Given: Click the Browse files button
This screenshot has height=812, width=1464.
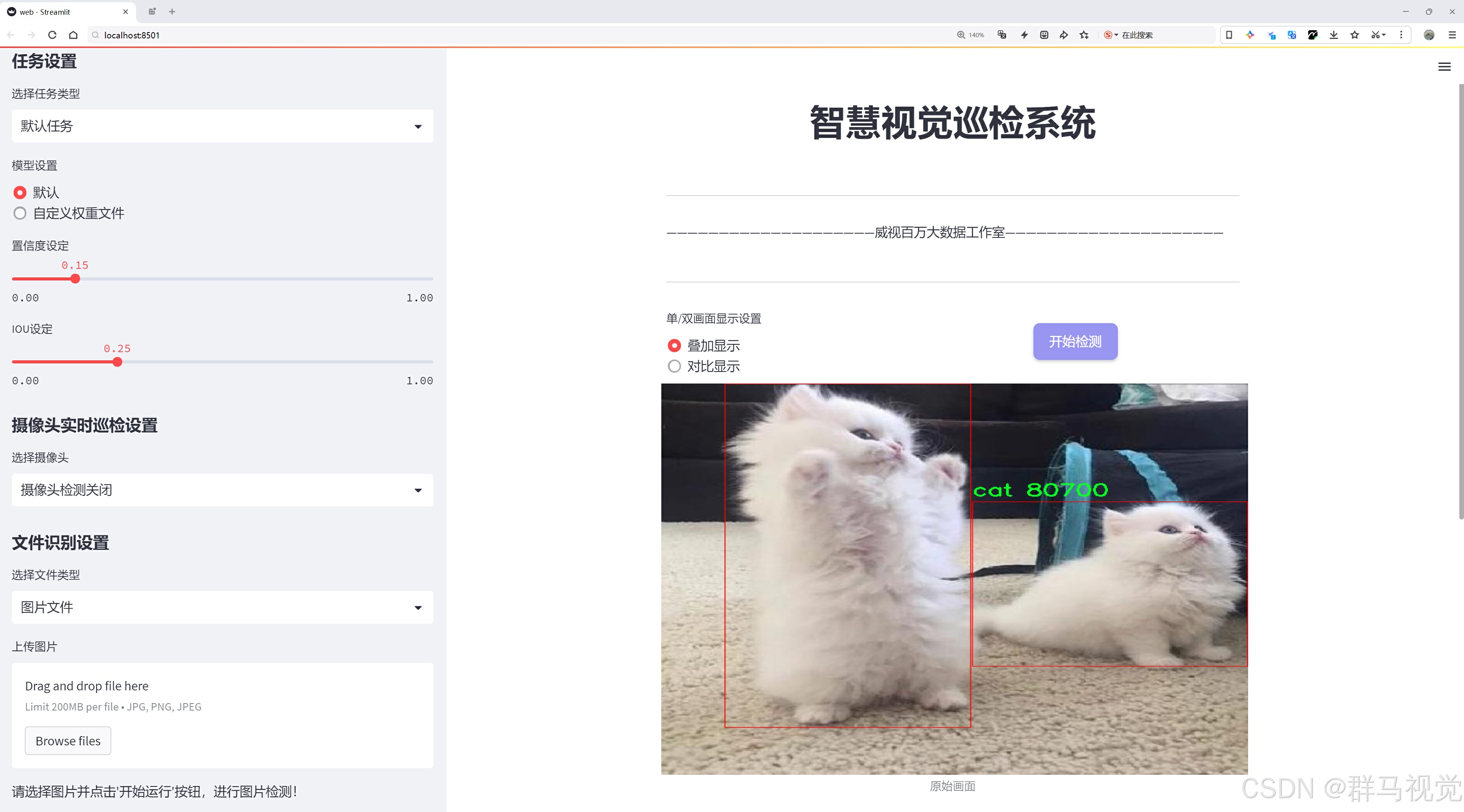Looking at the screenshot, I should point(67,741).
